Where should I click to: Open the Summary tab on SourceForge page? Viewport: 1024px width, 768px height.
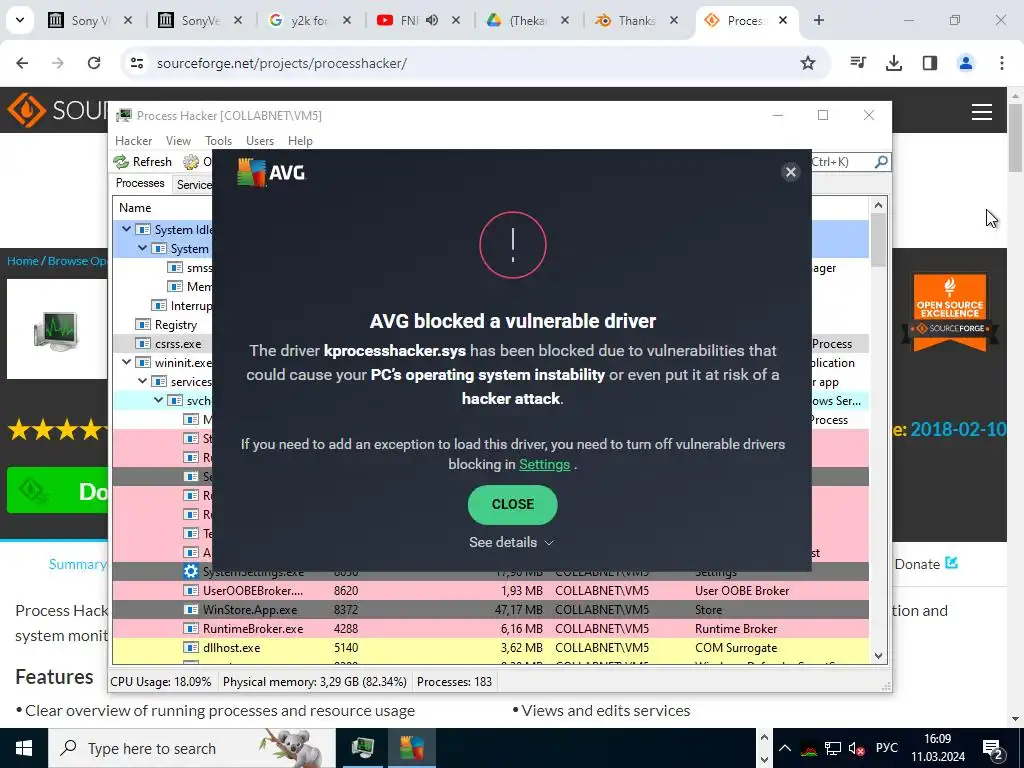pyautogui.click(x=77, y=564)
